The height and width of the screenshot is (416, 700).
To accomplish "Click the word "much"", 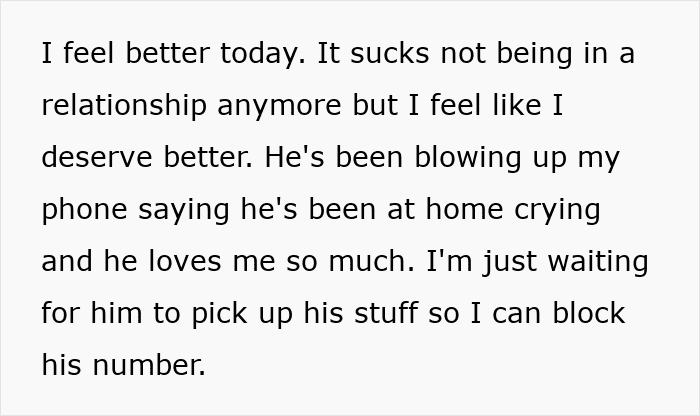I will pos(369,262).
